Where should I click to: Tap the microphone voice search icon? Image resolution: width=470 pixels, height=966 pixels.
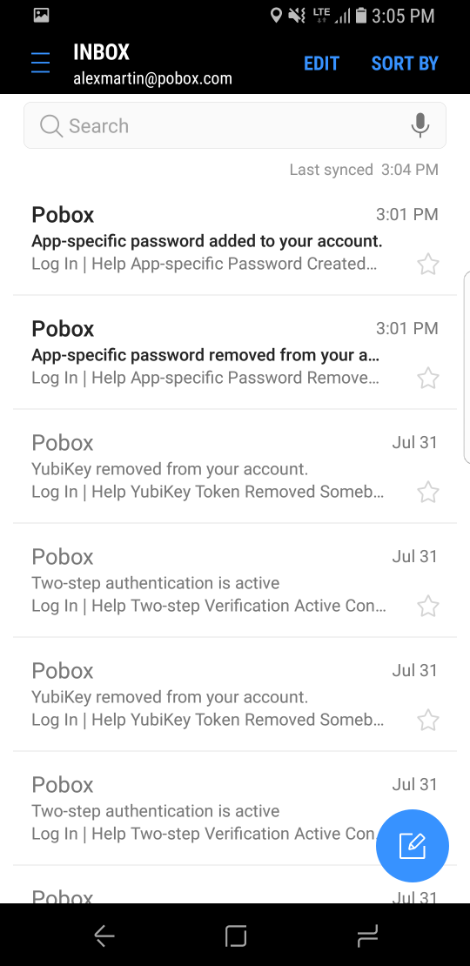pos(420,126)
